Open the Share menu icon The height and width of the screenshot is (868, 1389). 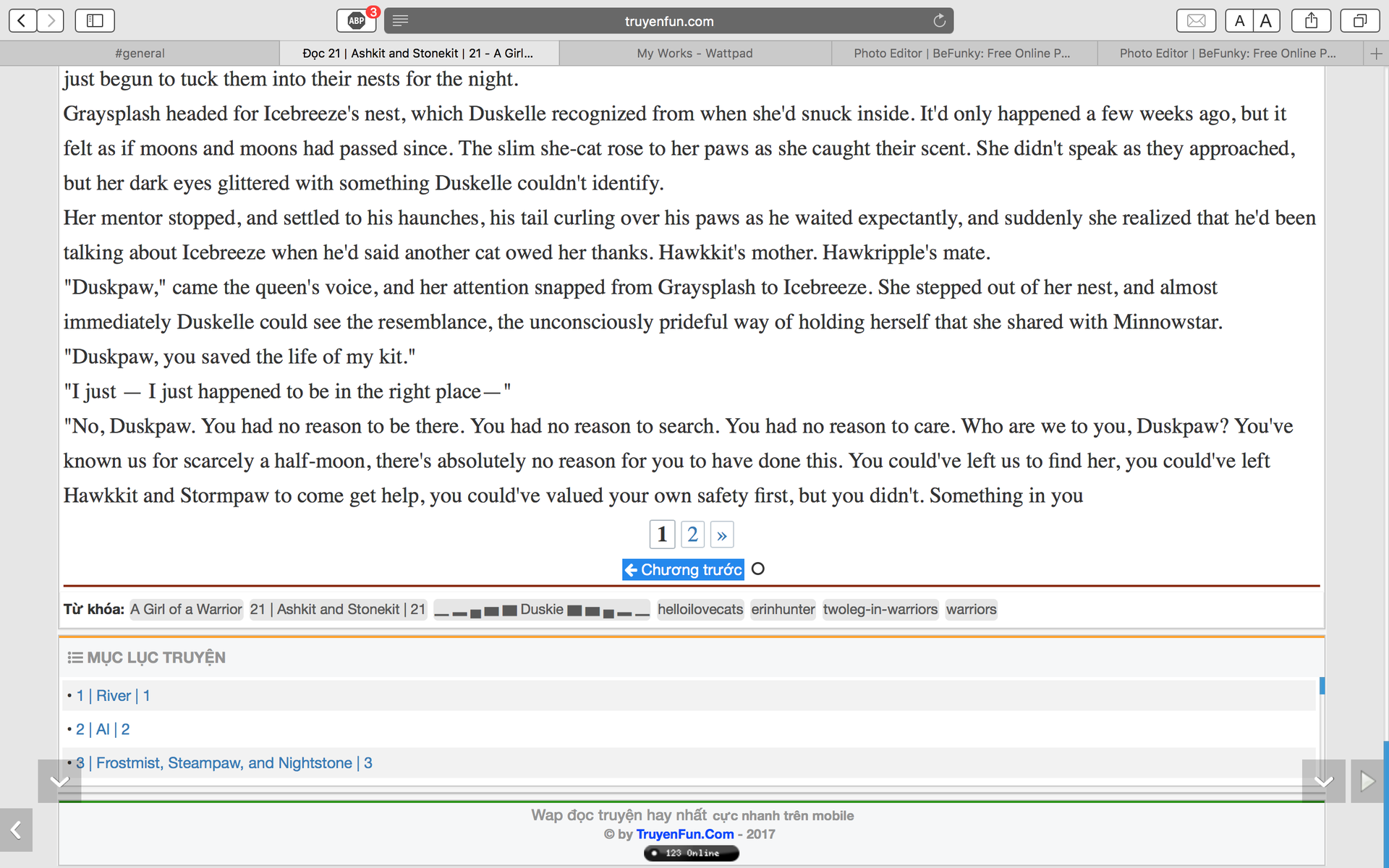pos(1311,21)
